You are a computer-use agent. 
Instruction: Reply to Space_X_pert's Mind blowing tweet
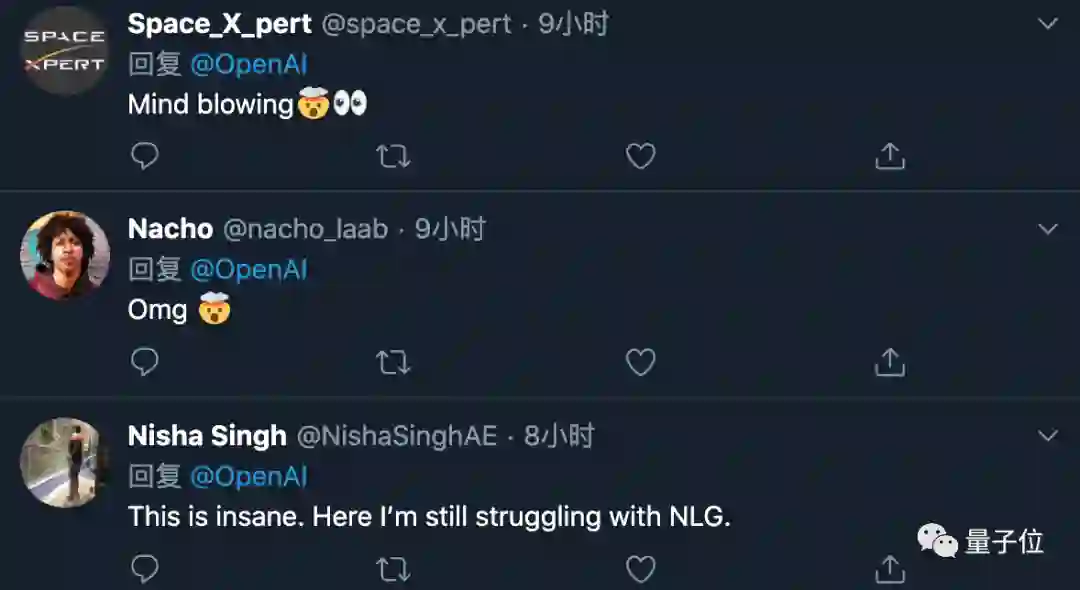pyautogui.click(x=145, y=156)
